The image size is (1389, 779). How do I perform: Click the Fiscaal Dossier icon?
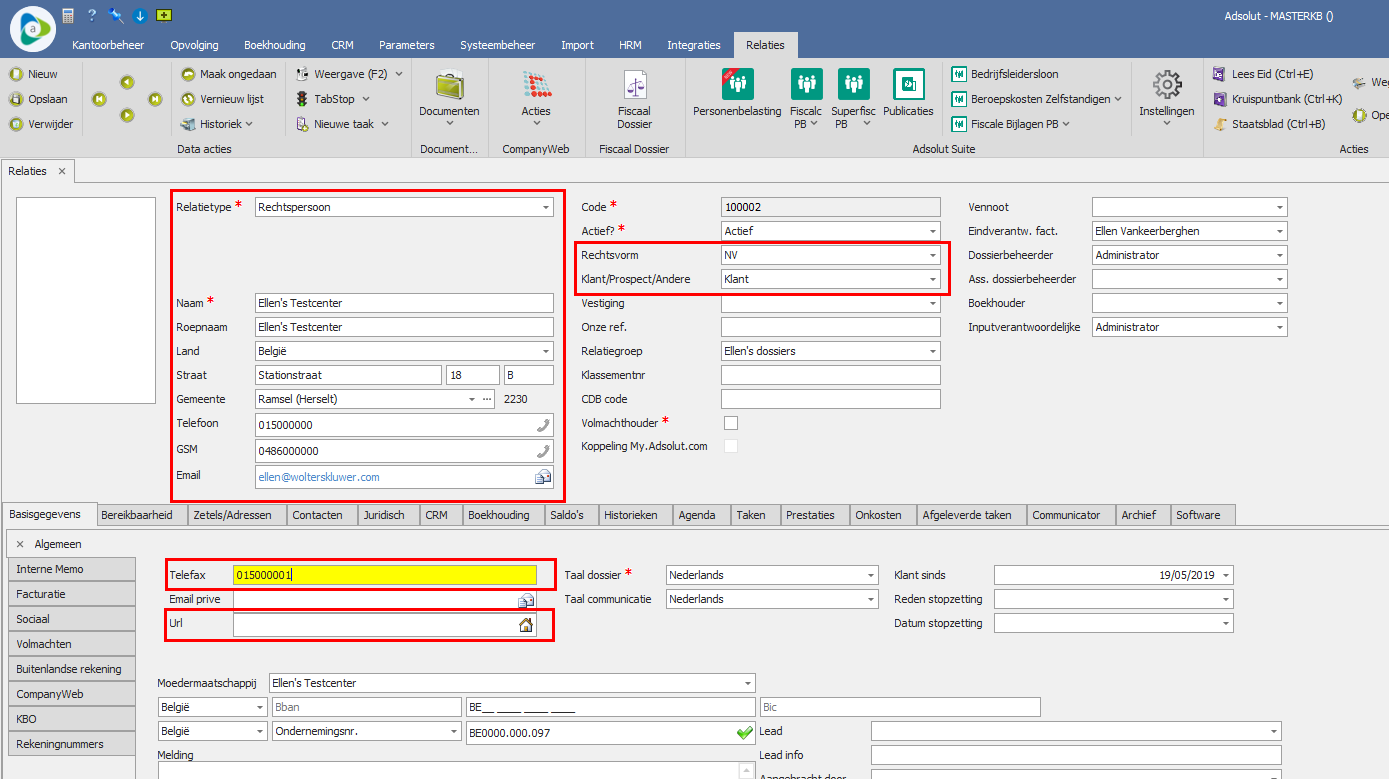click(634, 86)
